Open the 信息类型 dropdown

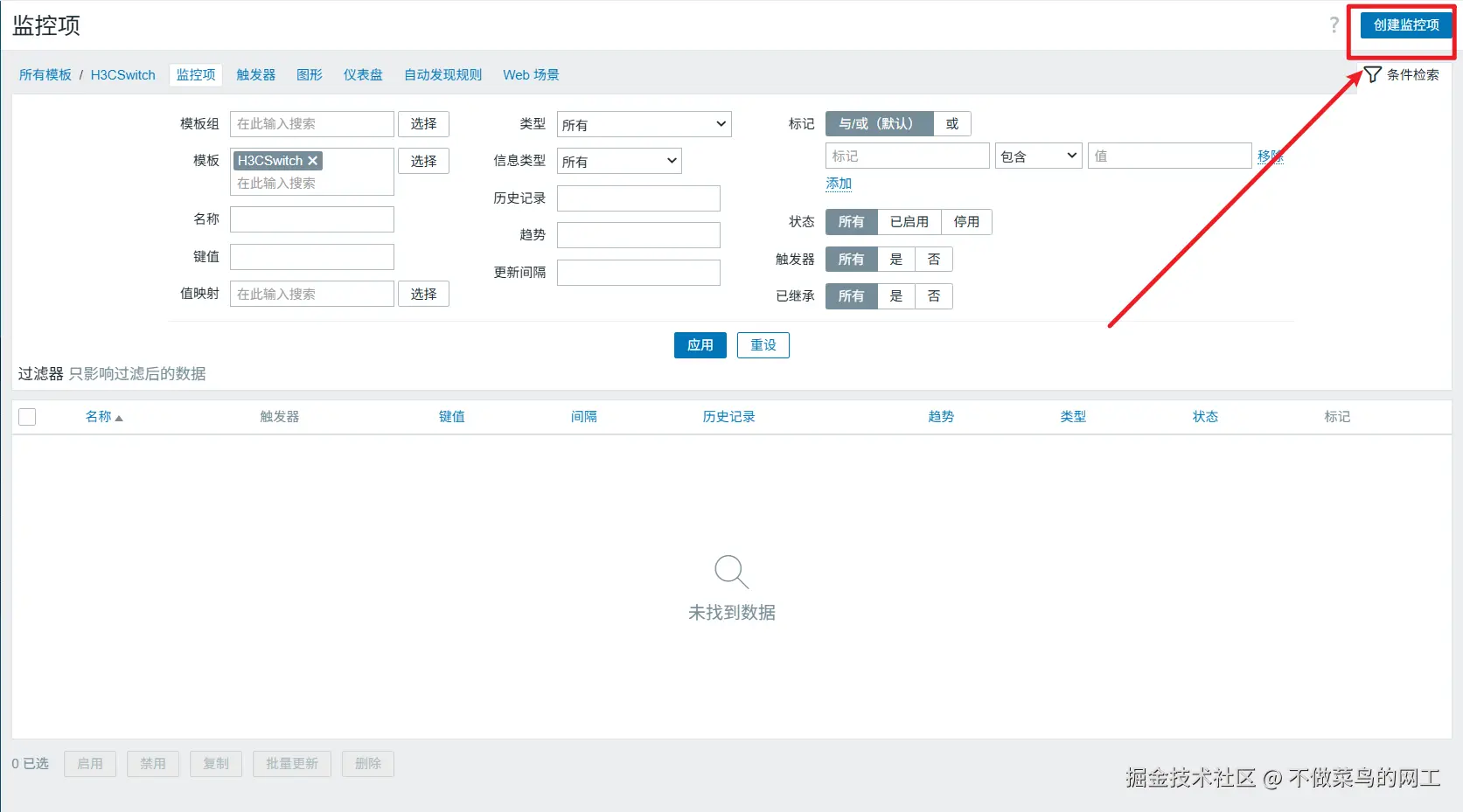(x=619, y=161)
